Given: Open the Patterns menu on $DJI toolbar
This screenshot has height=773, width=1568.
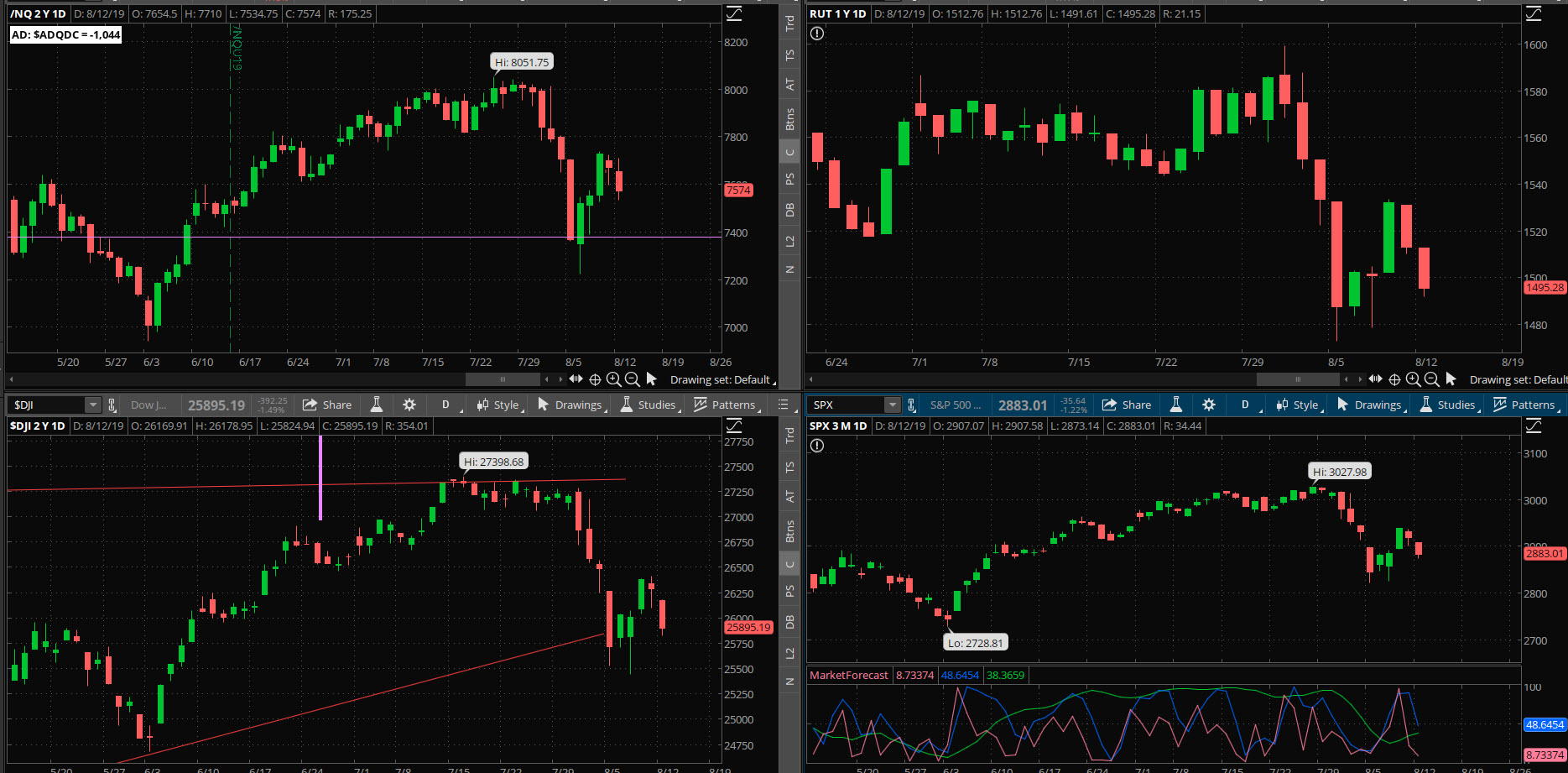Looking at the screenshot, I should pyautogui.click(x=727, y=405).
